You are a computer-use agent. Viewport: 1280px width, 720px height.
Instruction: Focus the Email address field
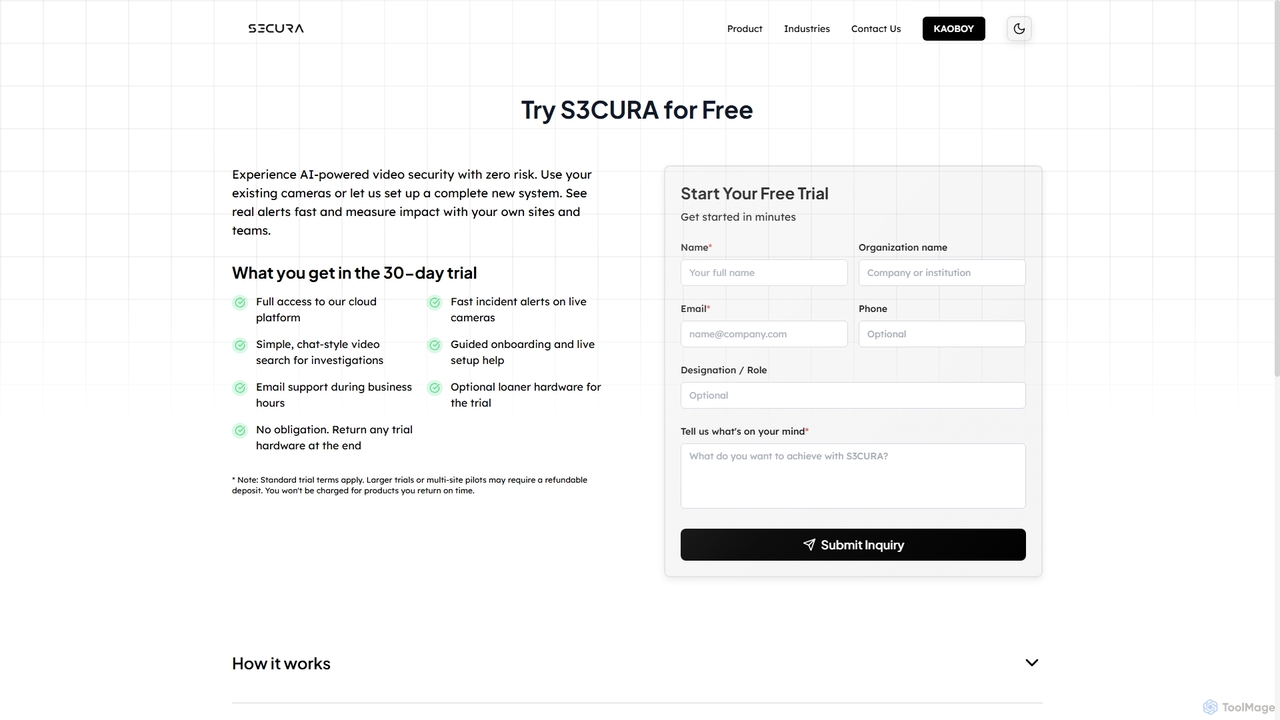[x=764, y=334]
